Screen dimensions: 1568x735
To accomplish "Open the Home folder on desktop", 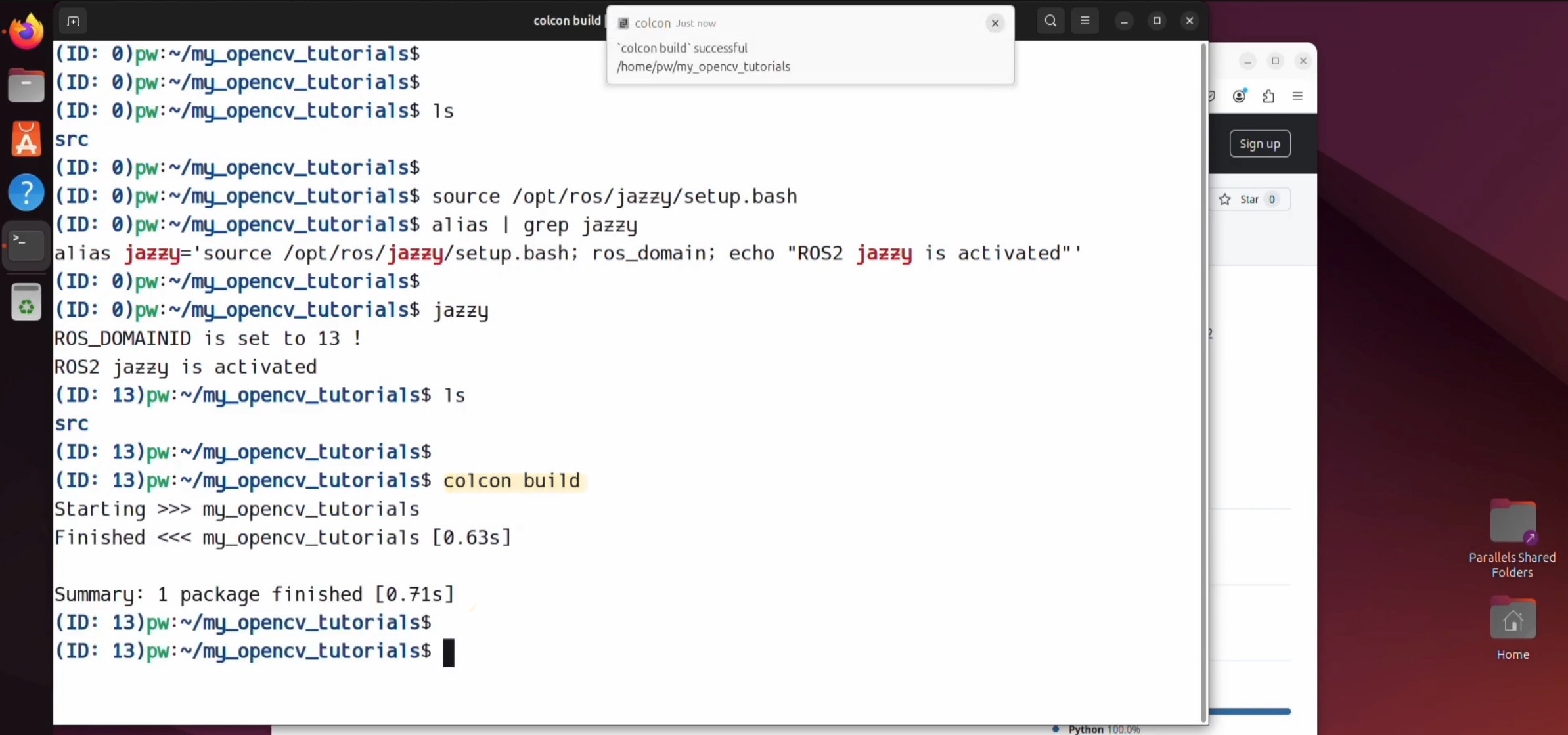I will (1513, 620).
